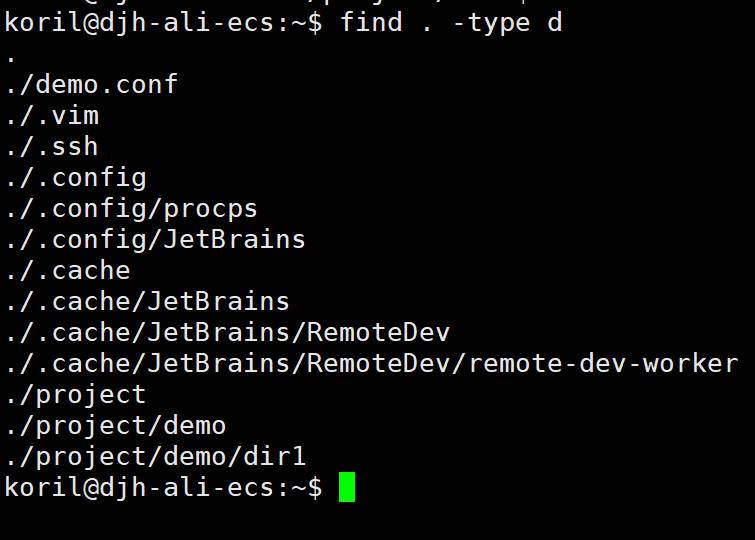The height and width of the screenshot is (540, 755).
Task: Click the '-type' flag in the command
Action: (x=490, y=22)
